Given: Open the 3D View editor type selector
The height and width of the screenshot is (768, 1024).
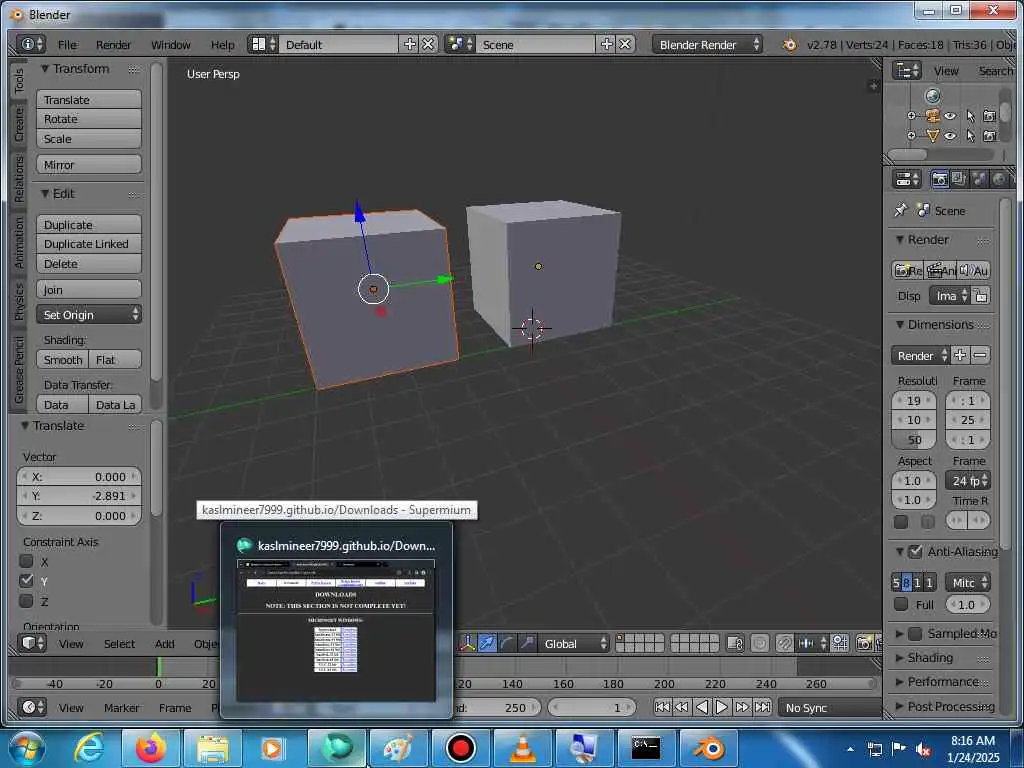Looking at the screenshot, I should [x=31, y=643].
